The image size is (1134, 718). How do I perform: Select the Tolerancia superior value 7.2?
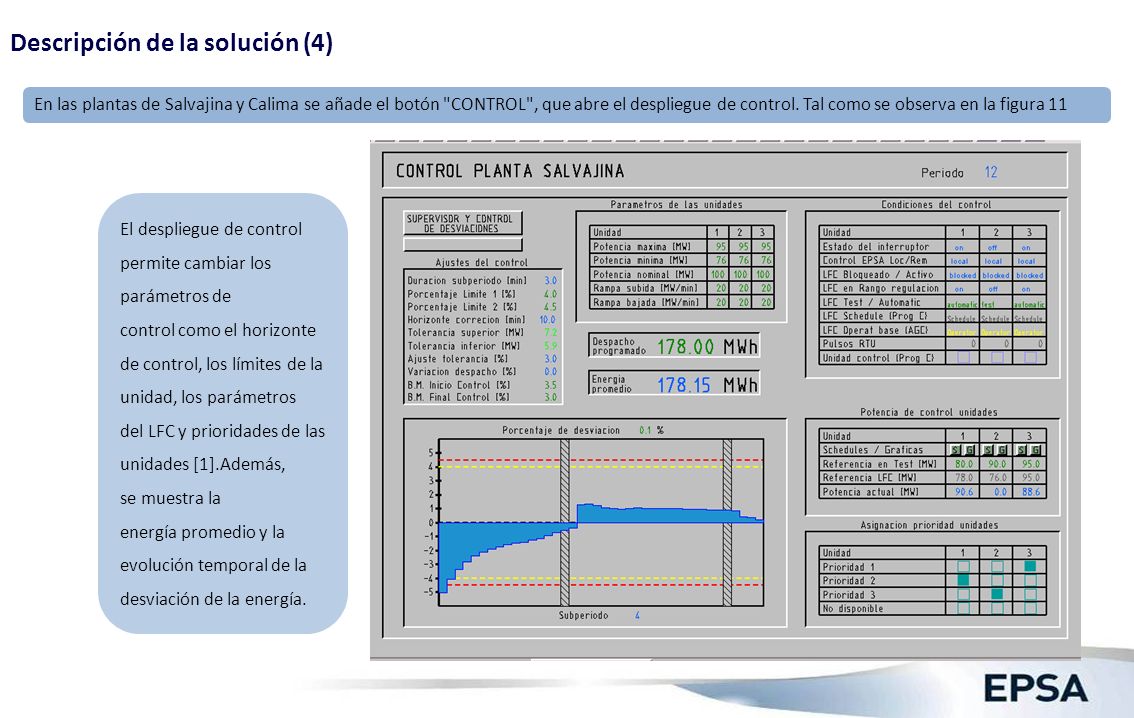coord(550,333)
